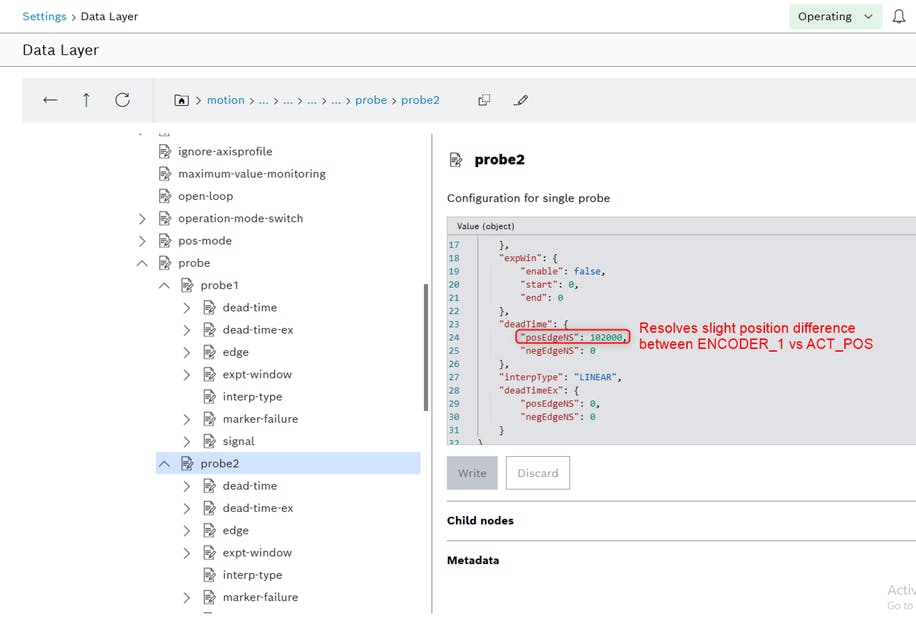Click the home root breadcrumb icon
This screenshot has width=916, height=624.
tap(181, 100)
